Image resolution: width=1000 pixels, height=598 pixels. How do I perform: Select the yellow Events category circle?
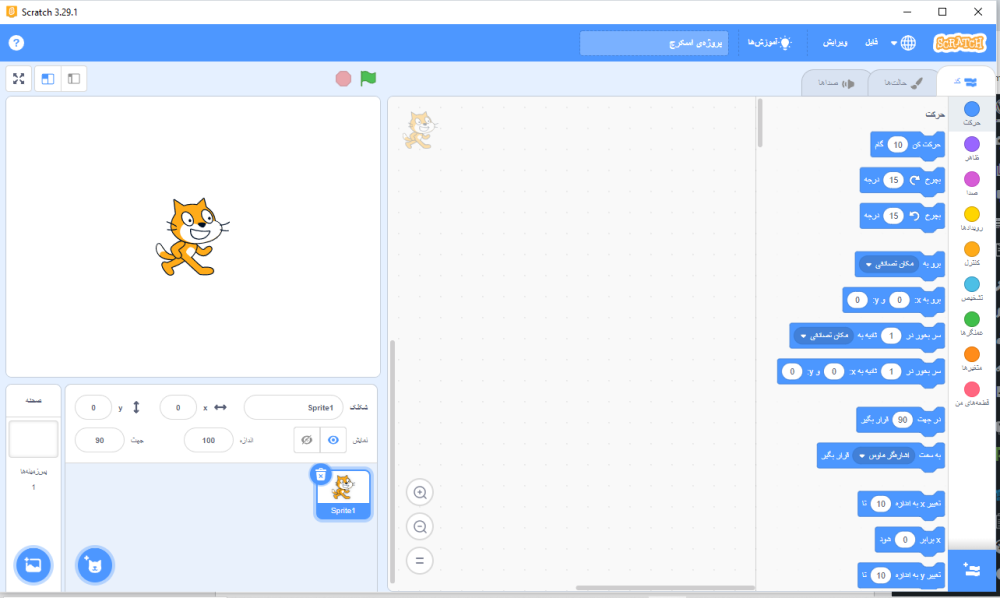(971, 214)
